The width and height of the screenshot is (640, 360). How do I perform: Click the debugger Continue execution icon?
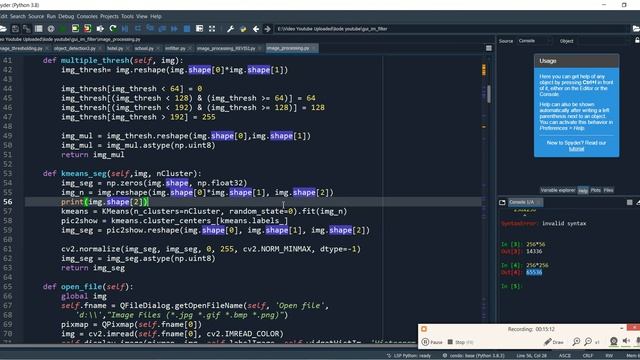pyautogui.click(x=174, y=29)
